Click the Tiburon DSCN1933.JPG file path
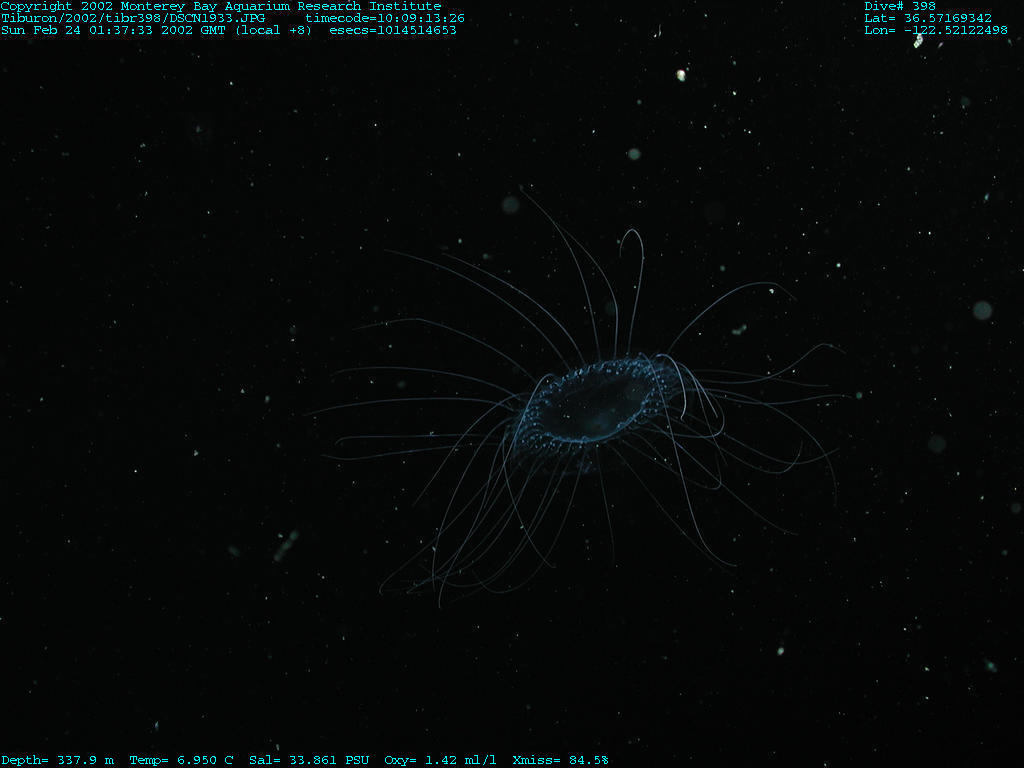Viewport: 1024px width, 768px height. pos(133,18)
